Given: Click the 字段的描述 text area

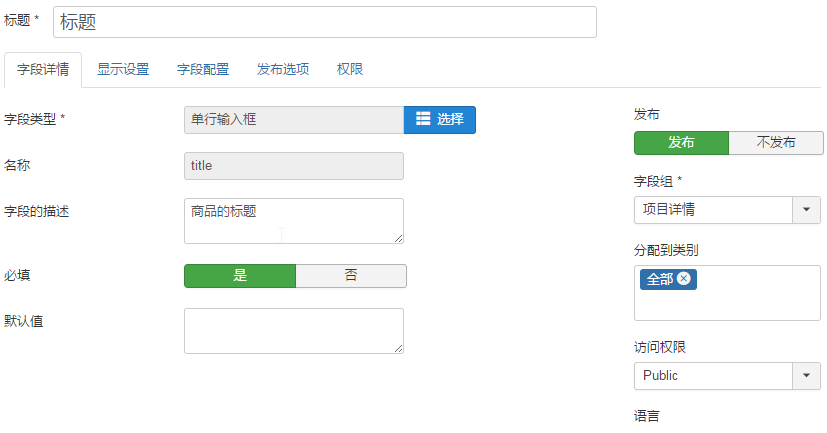Looking at the screenshot, I should pyautogui.click(x=293, y=221).
